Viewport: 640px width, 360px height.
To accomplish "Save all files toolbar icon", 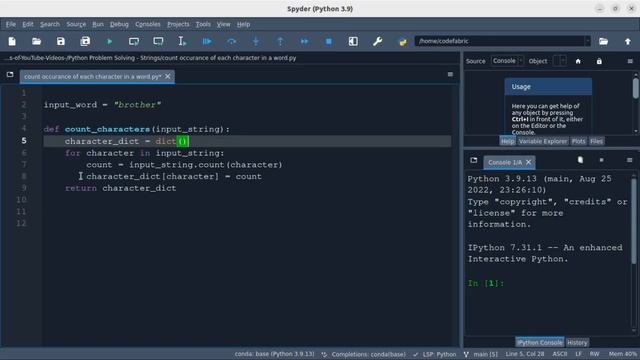I will click(85, 41).
